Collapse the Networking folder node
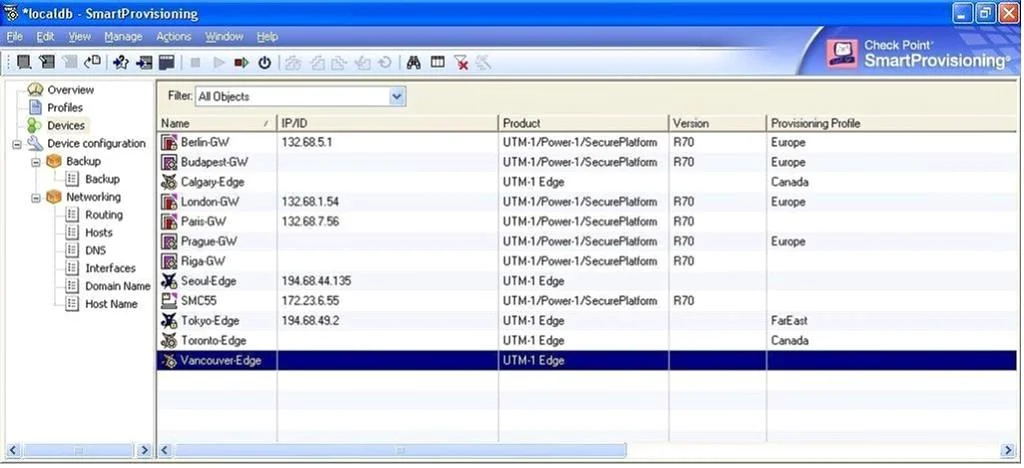 tap(36, 197)
